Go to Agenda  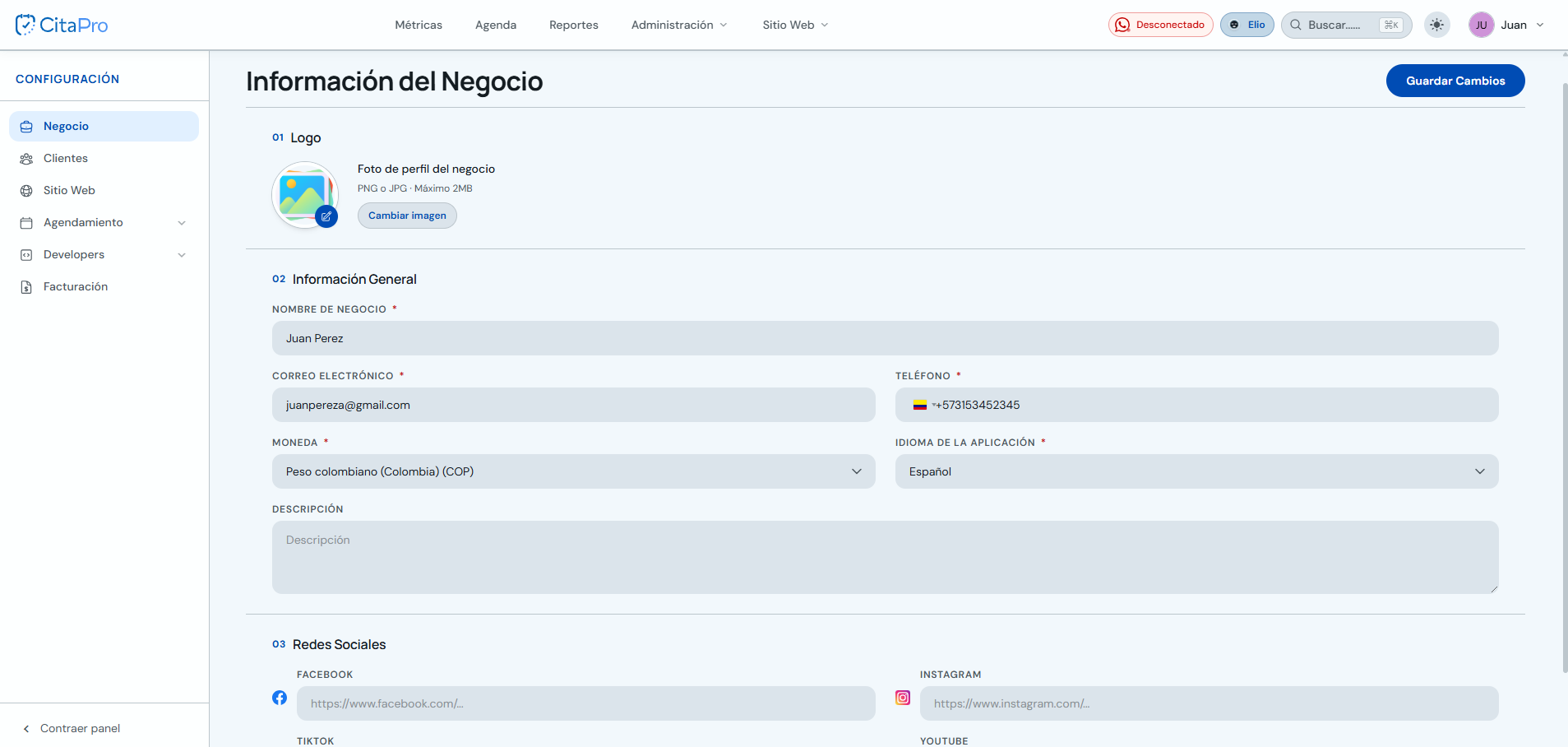(496, 25)
